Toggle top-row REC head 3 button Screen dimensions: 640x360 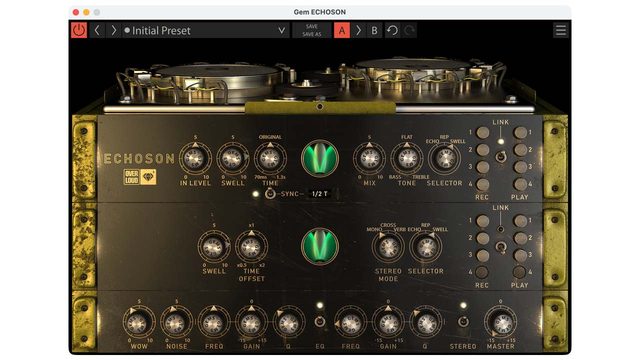coord(483,167)
